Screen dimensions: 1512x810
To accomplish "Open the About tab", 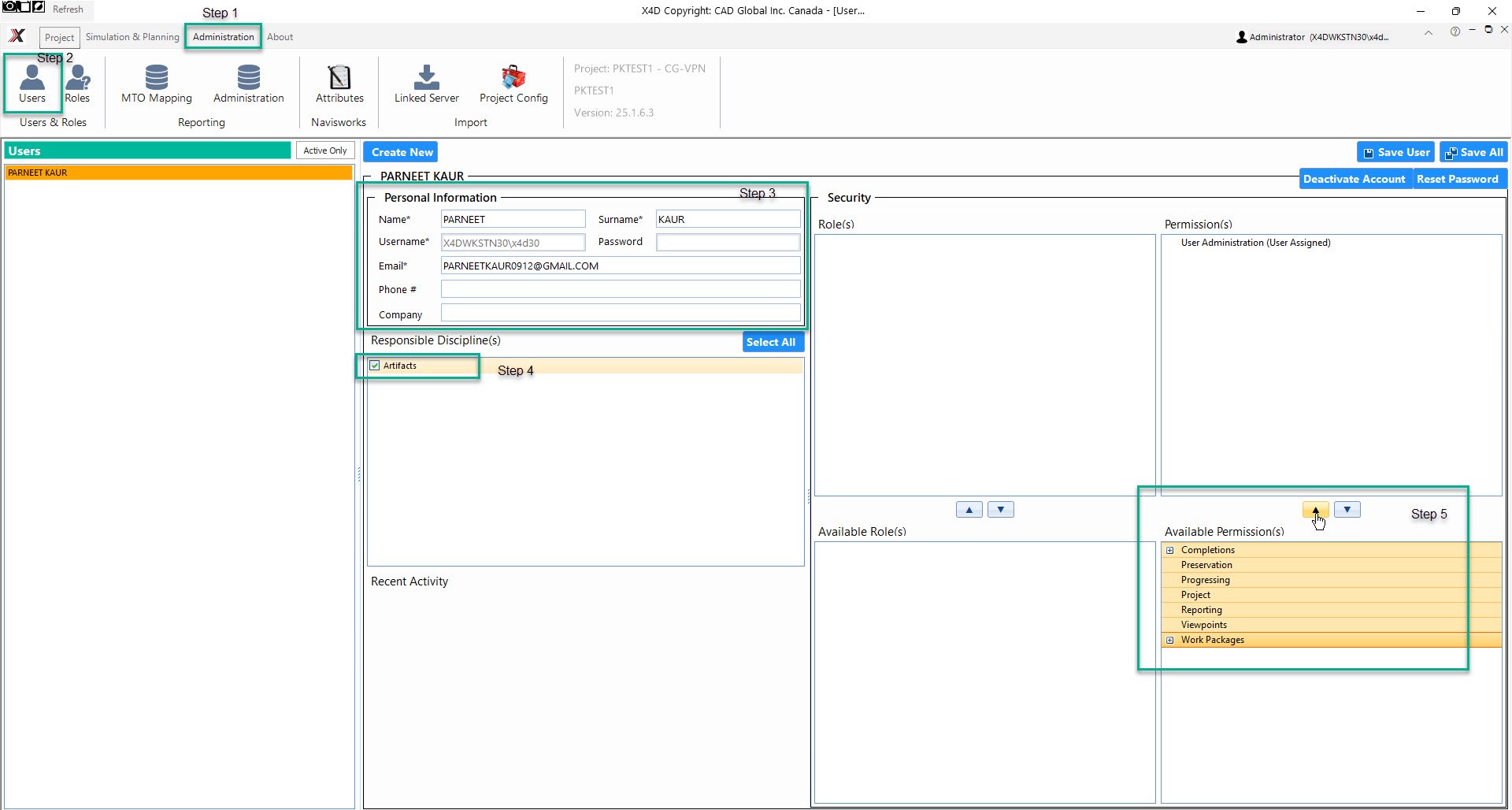I will coord(280,37).
